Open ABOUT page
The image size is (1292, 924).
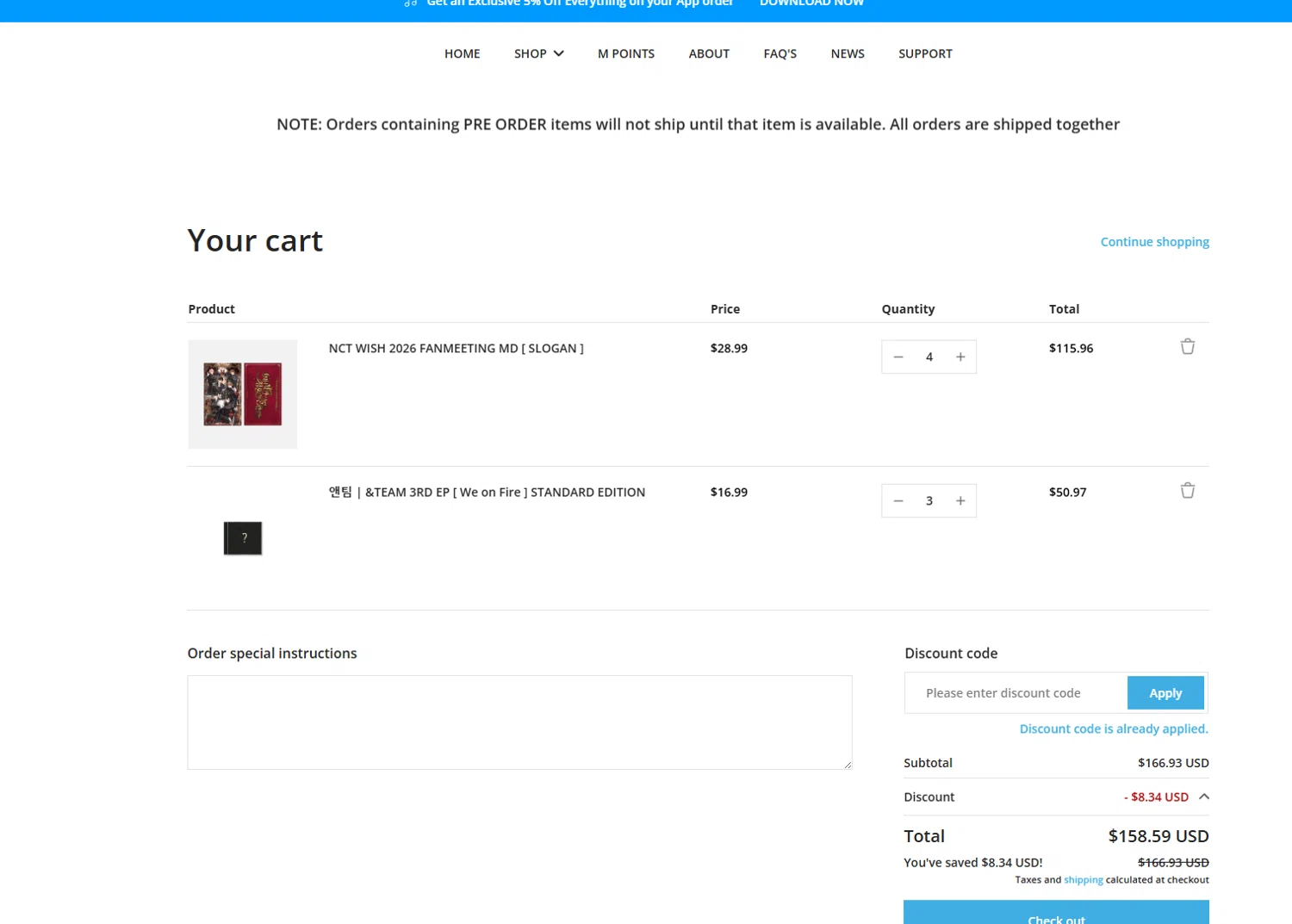[709, 53]
